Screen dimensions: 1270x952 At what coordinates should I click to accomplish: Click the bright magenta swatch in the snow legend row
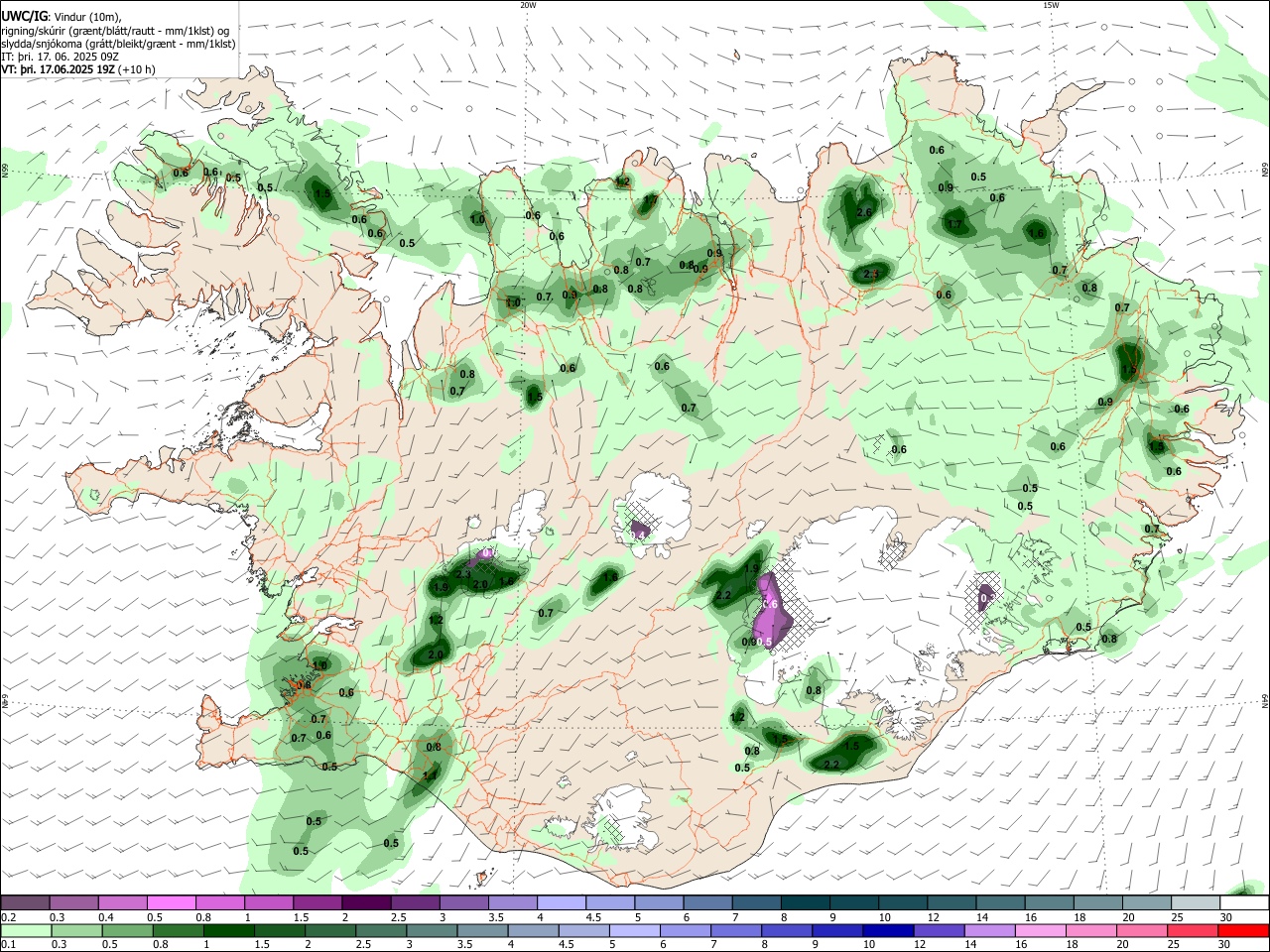171,903
